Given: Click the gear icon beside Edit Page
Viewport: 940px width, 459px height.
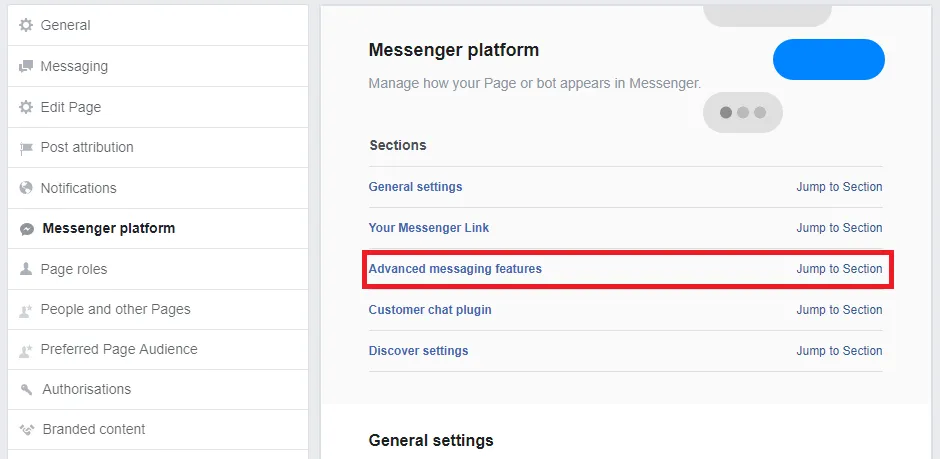Looking at the screenshot, I should click(x=26, y=107).
